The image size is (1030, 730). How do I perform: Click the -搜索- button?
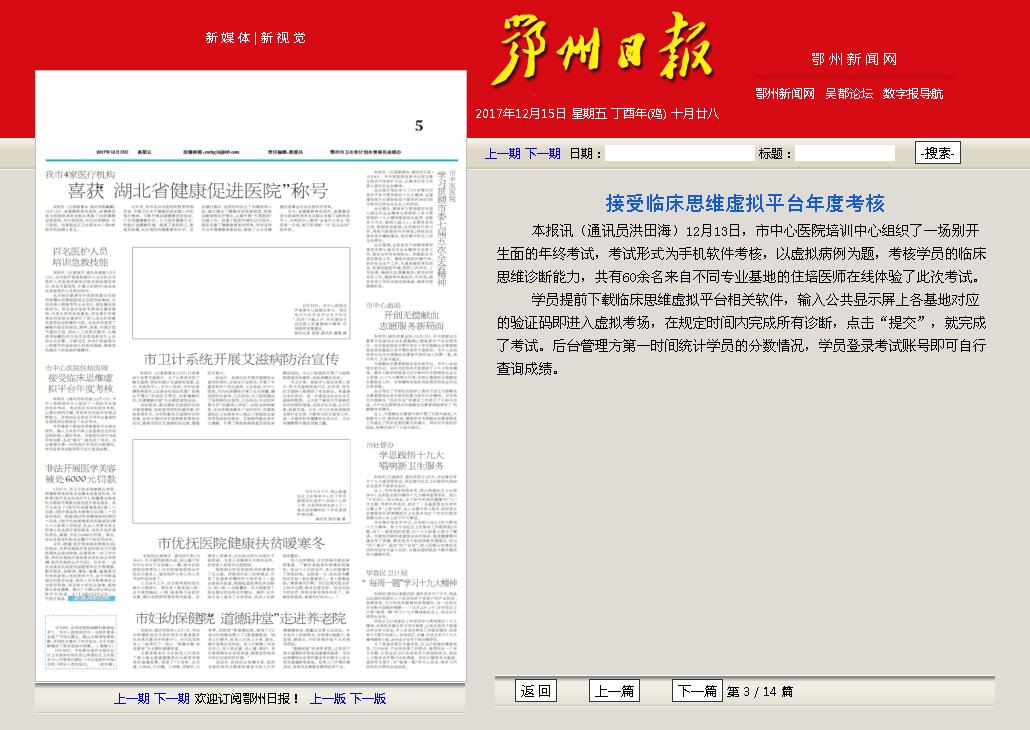pyautogui.click(x=937, y=153)
